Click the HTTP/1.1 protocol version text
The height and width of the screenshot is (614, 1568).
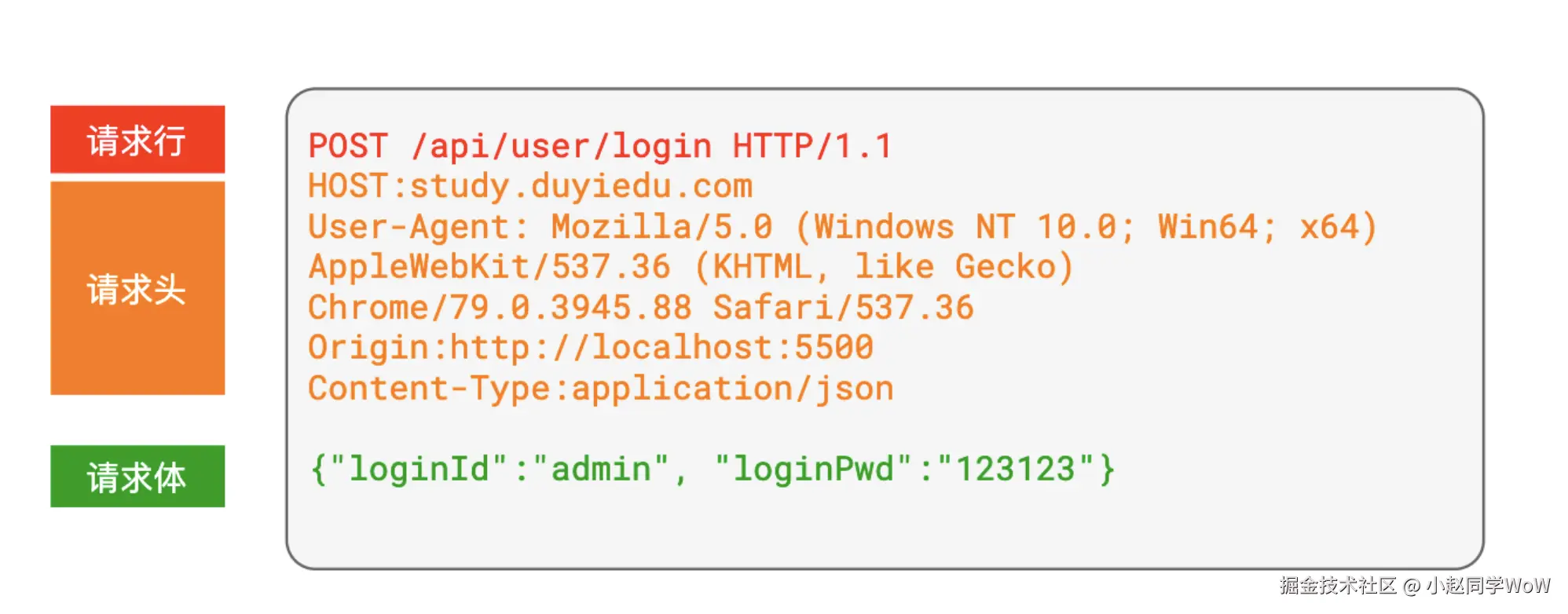pos(811,146)
